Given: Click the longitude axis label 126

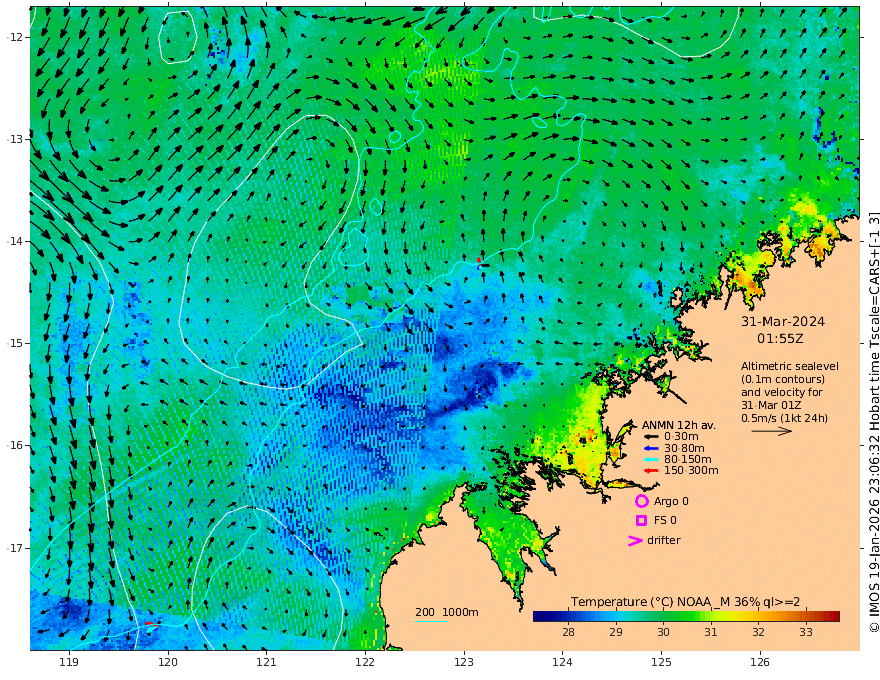Looking at the screenshot, I should coord(760,662).
